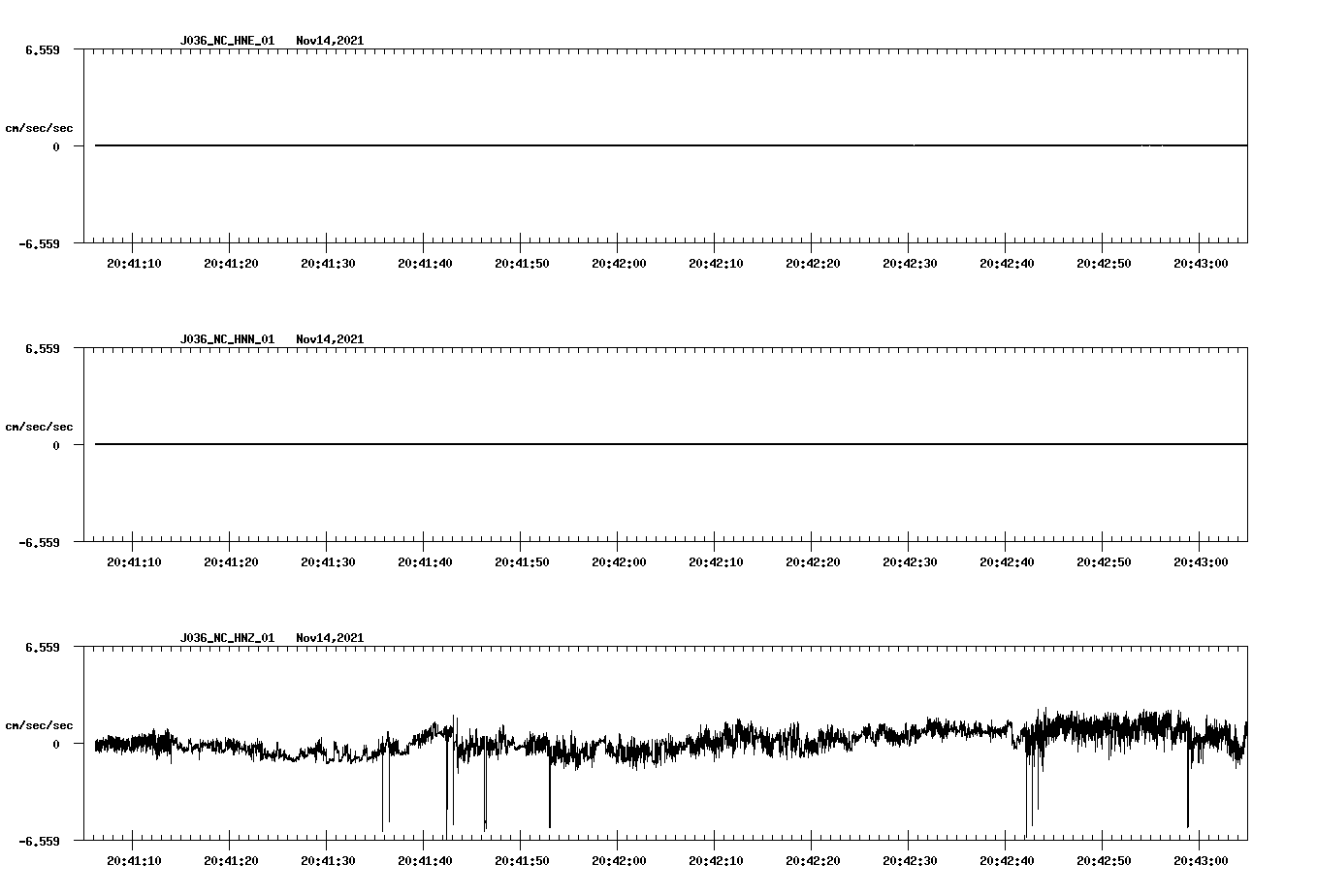1317x896 pixels.
Task: Click the 20:41:50 time label under HNN plot
Action: (x=522, y=562)
